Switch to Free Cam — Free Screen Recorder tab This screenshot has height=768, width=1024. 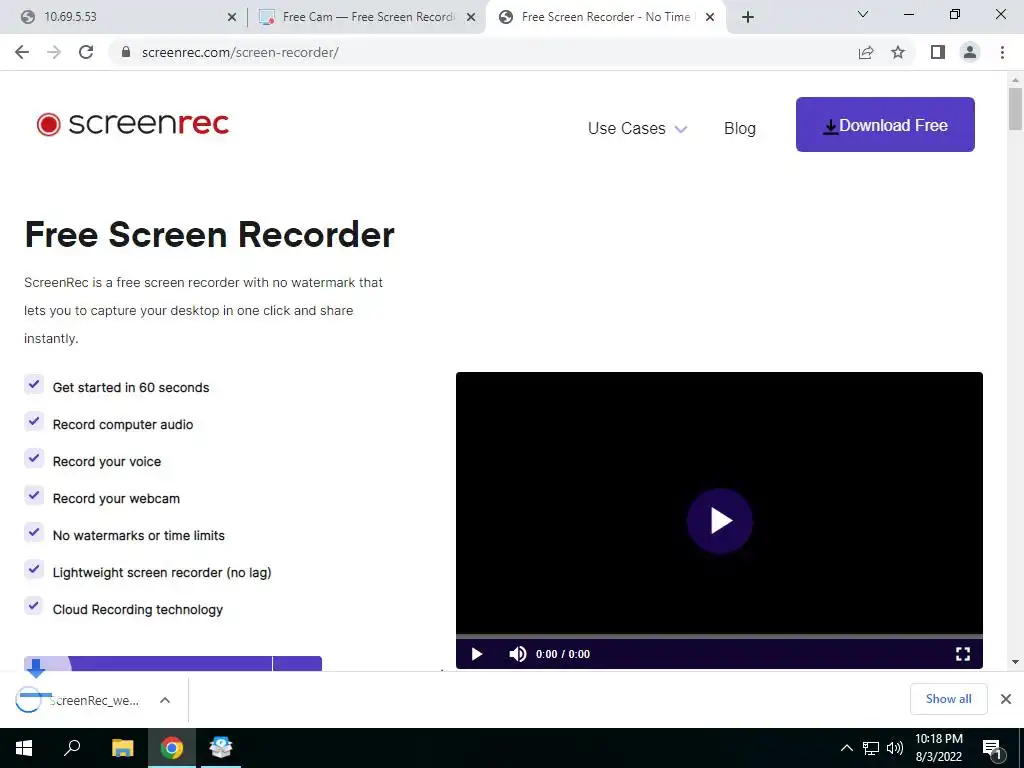pyautogui.click(x=366, y=17)
